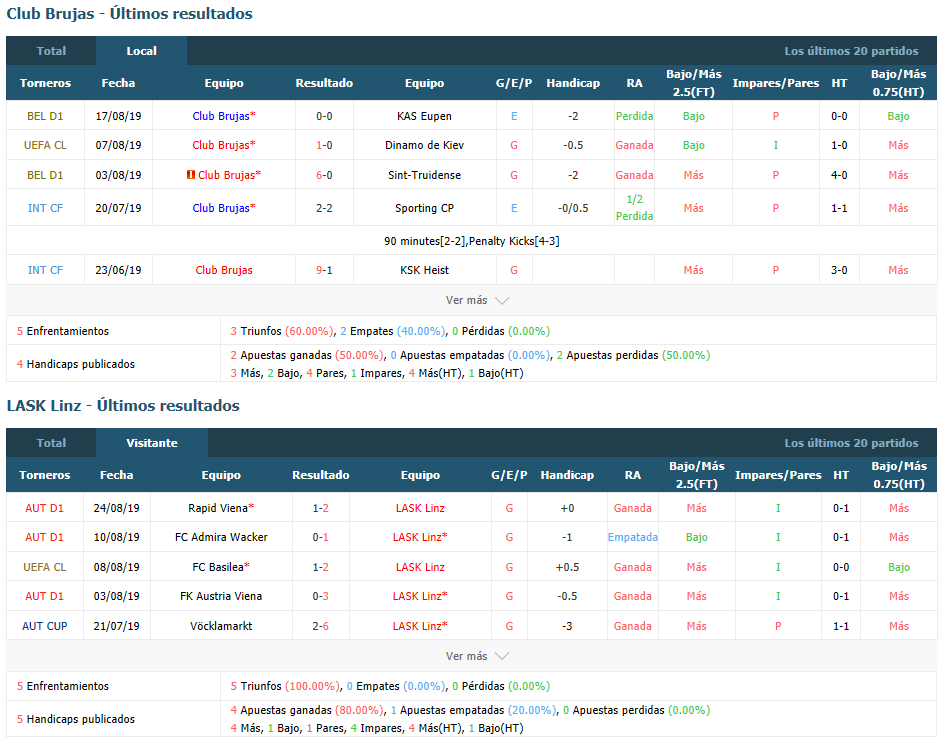941x743 pixels.
Task: Expand Ver más under LASK Linz results
Action: tap(477, 656)
